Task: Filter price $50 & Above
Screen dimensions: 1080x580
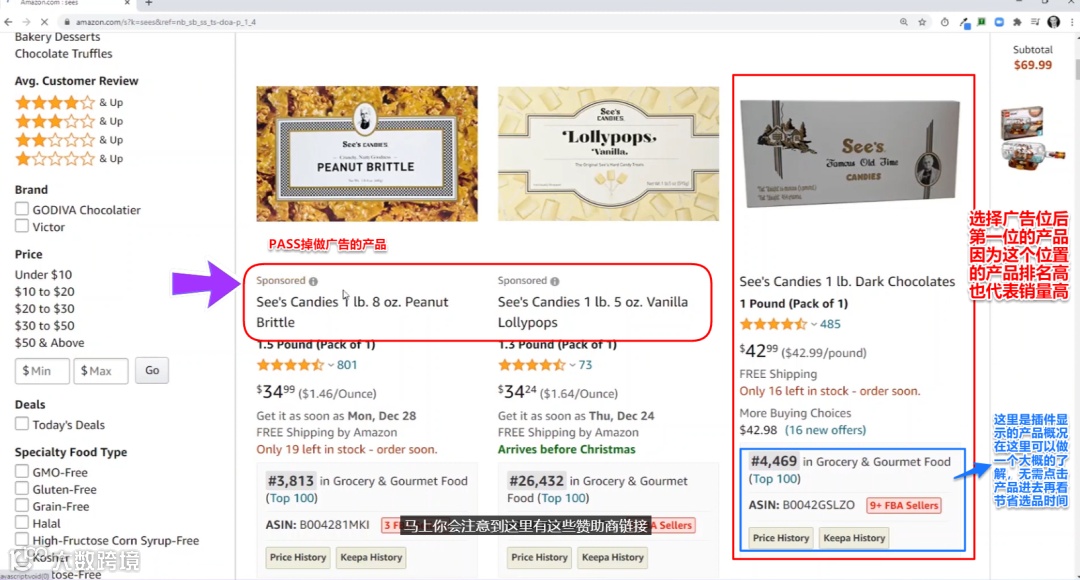Action: [x=50, y=343]
